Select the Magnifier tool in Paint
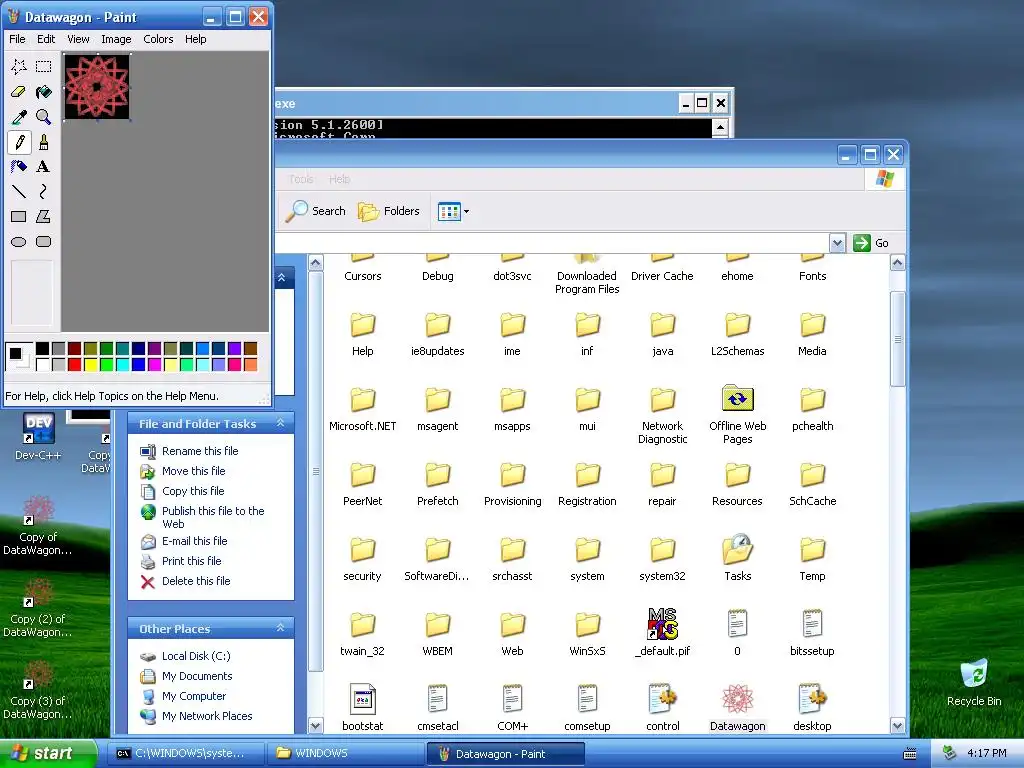The height and width of the screenshot is (768, 1024). click(44, 117)
